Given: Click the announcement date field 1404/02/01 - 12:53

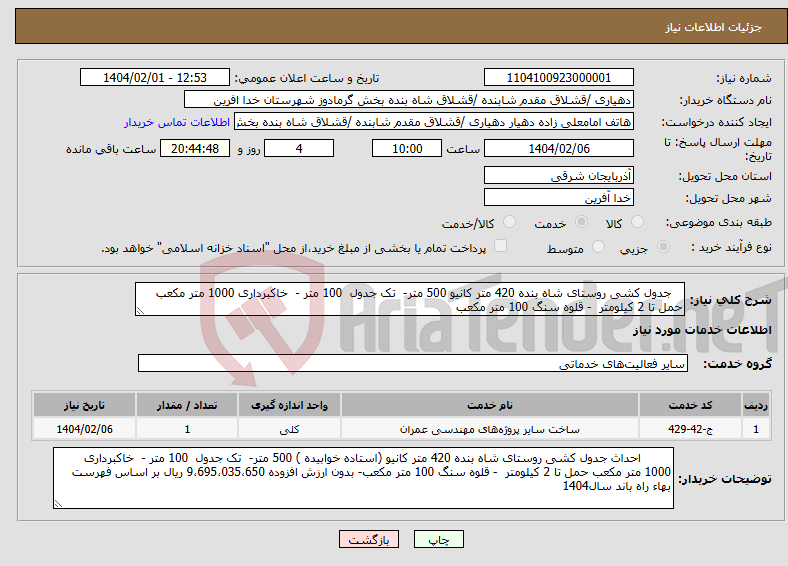Looking at the screenshot, I should [x=155, y=77].
